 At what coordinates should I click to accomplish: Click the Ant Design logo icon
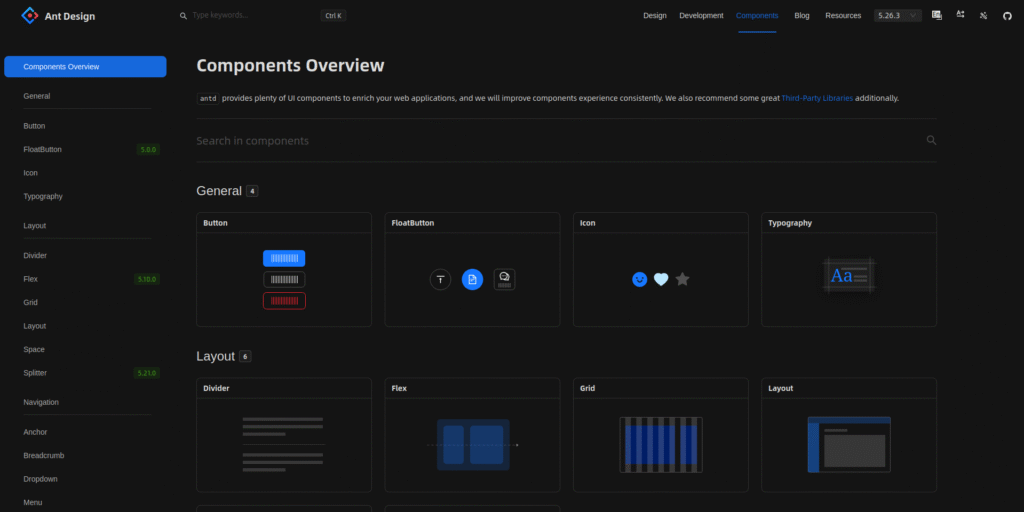pyautogui.click(x=29, y=16)
